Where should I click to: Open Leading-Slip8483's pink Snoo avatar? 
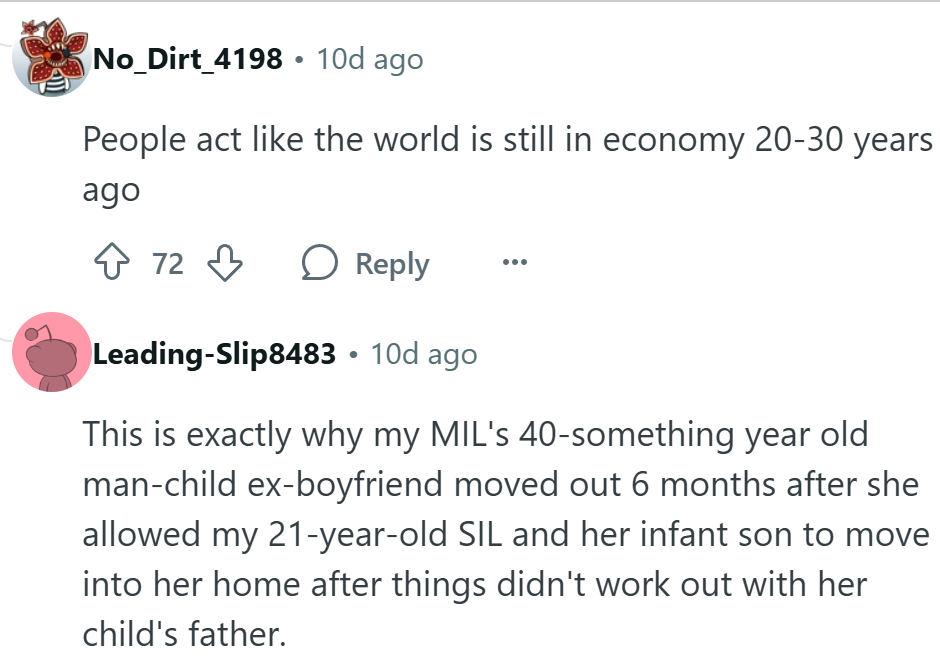(50, 352)
